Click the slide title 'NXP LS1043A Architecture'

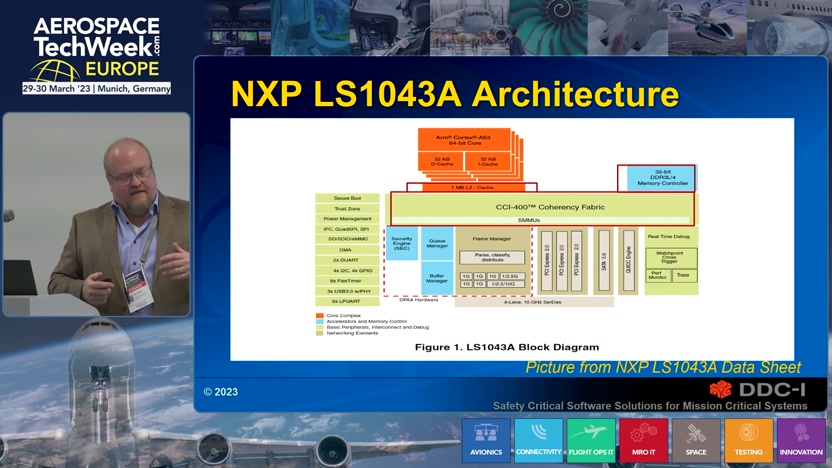[x=455, y=94]
